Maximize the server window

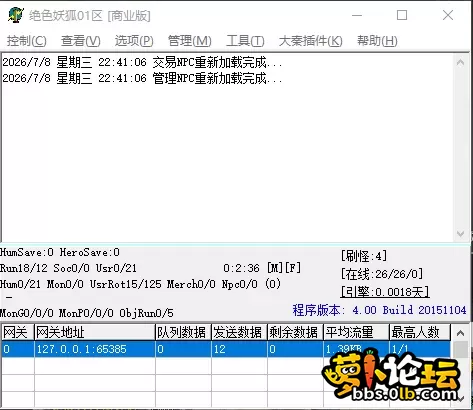[x=402, y=15]
